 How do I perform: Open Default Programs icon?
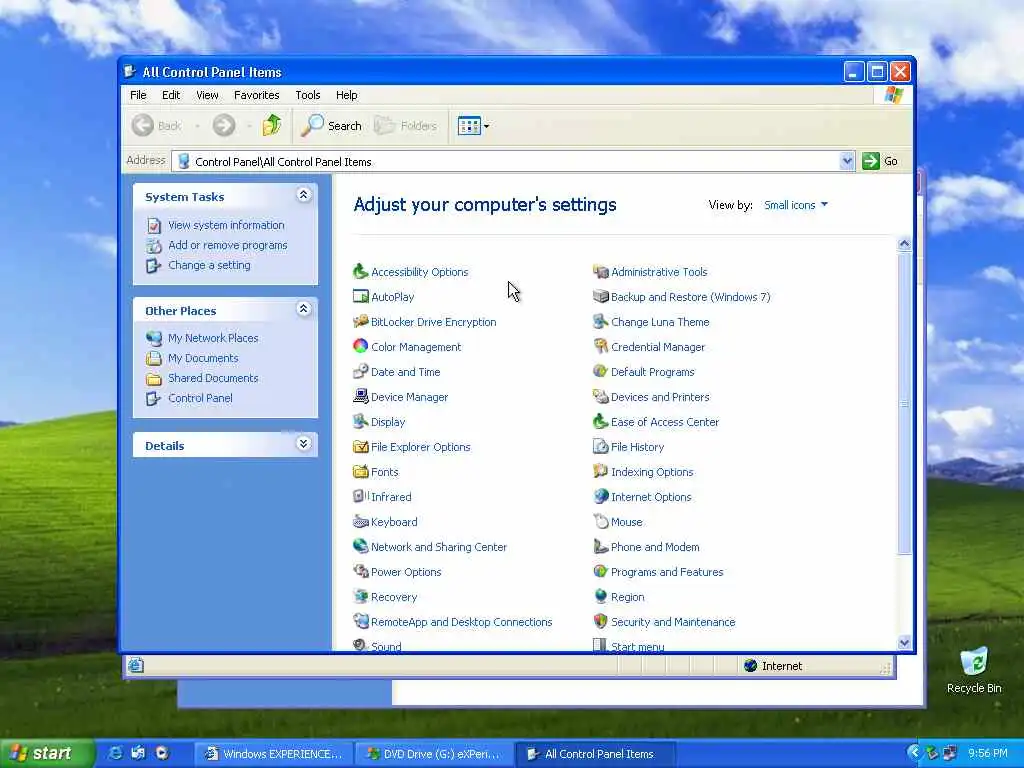click(600, 372)
